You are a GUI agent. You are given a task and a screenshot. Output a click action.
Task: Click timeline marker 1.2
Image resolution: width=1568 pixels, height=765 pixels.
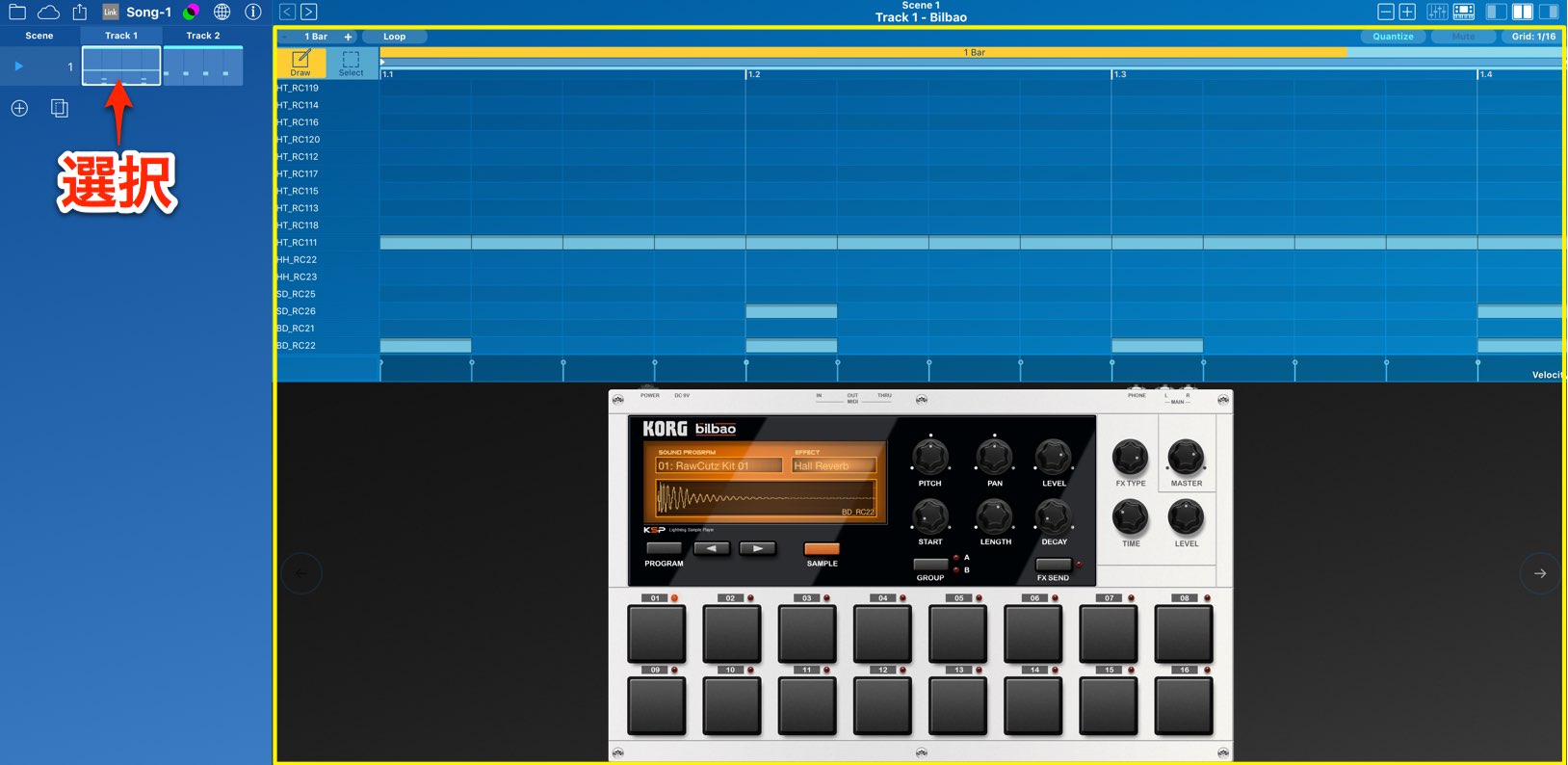coord(754,74)
